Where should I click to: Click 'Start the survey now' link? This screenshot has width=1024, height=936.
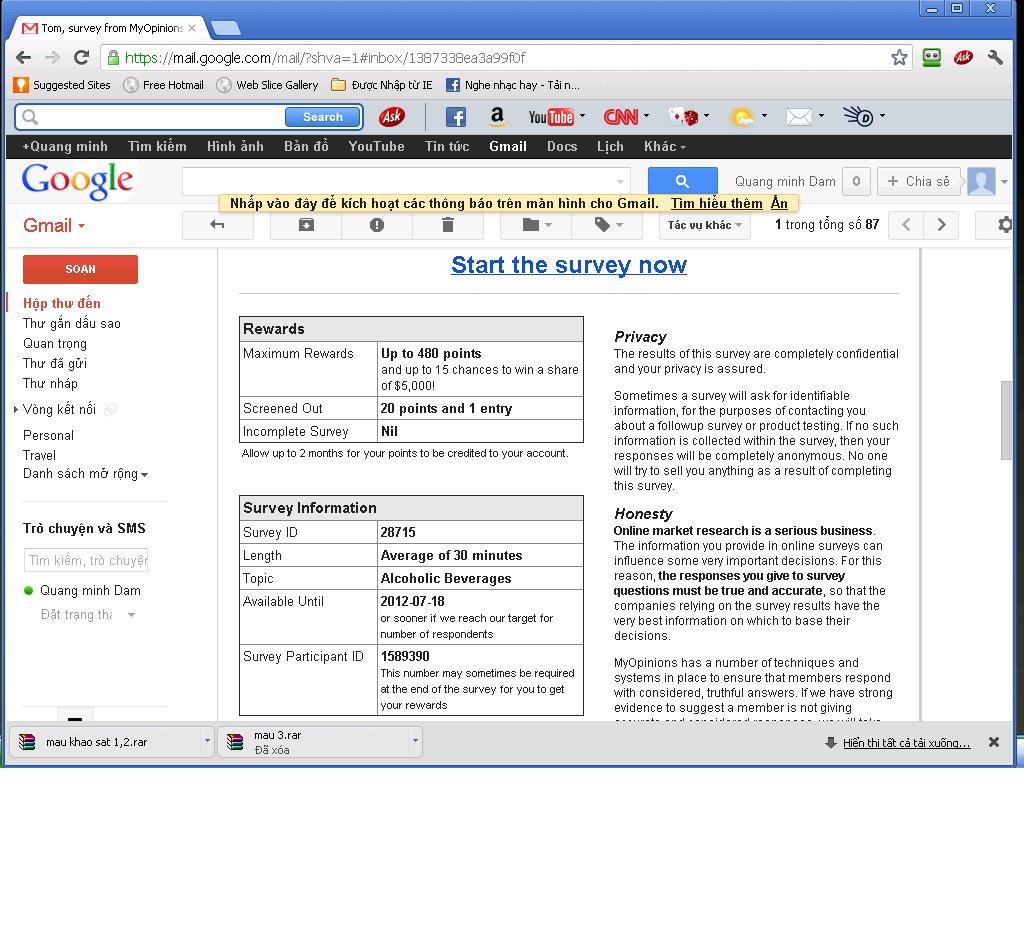coord(568,265)
